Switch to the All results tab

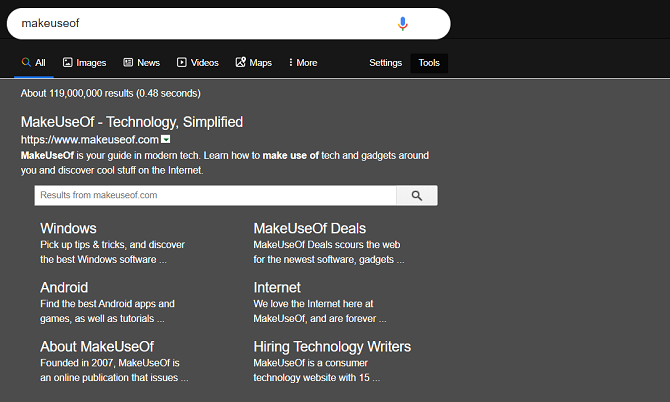coord(34,63)
